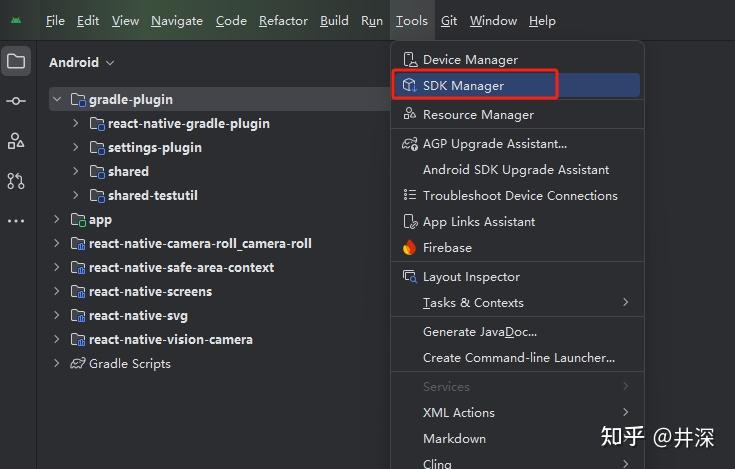Expand react-native-camera-roll_camera-roll node
Viewport: 735px width, 469px height.
pos(57,243)
